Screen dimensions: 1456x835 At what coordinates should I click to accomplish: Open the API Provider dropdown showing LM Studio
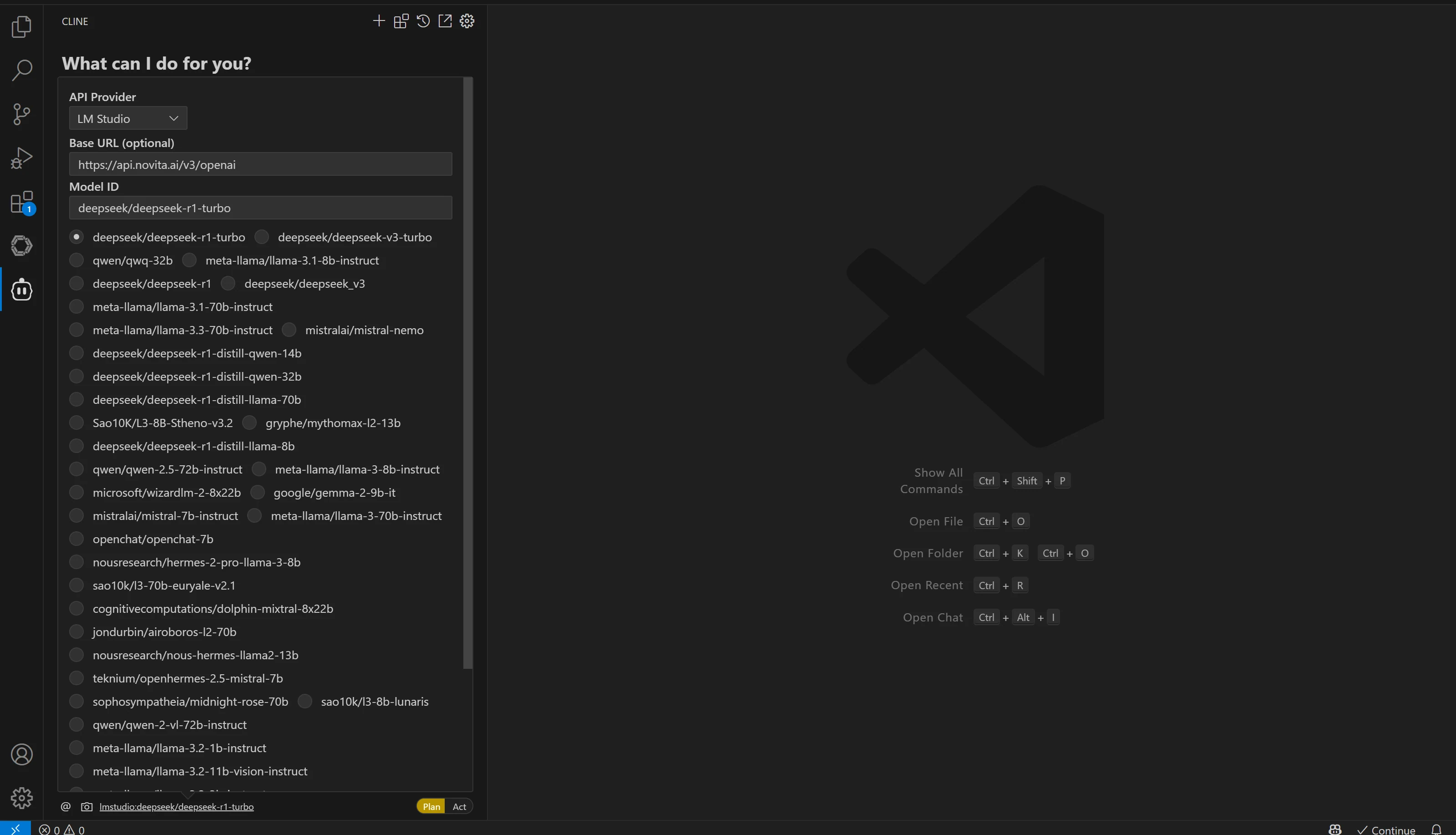[x=128, y=118]
